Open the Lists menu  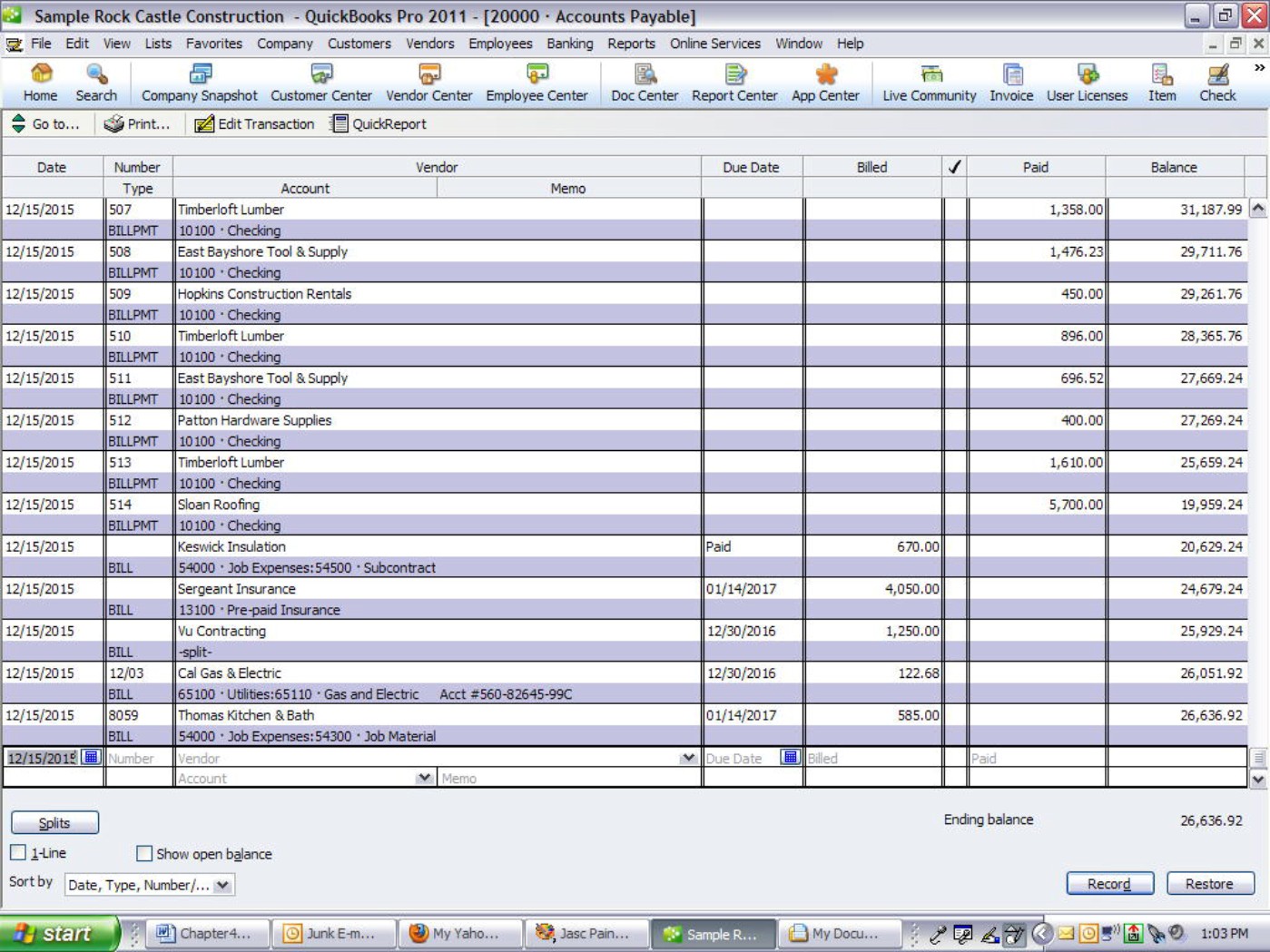pyautogui.click(x=158, y=44)
